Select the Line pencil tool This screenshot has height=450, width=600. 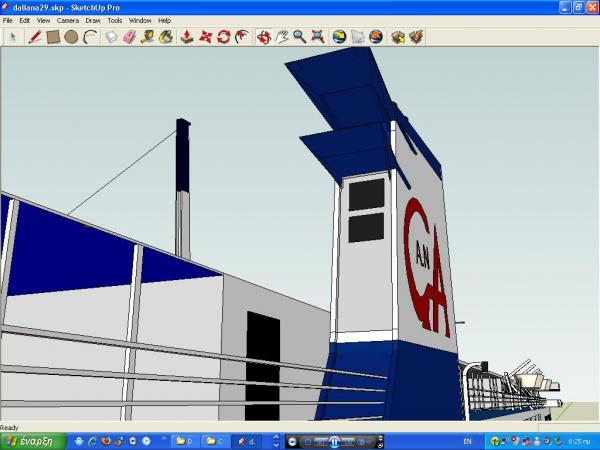point(34,37)
